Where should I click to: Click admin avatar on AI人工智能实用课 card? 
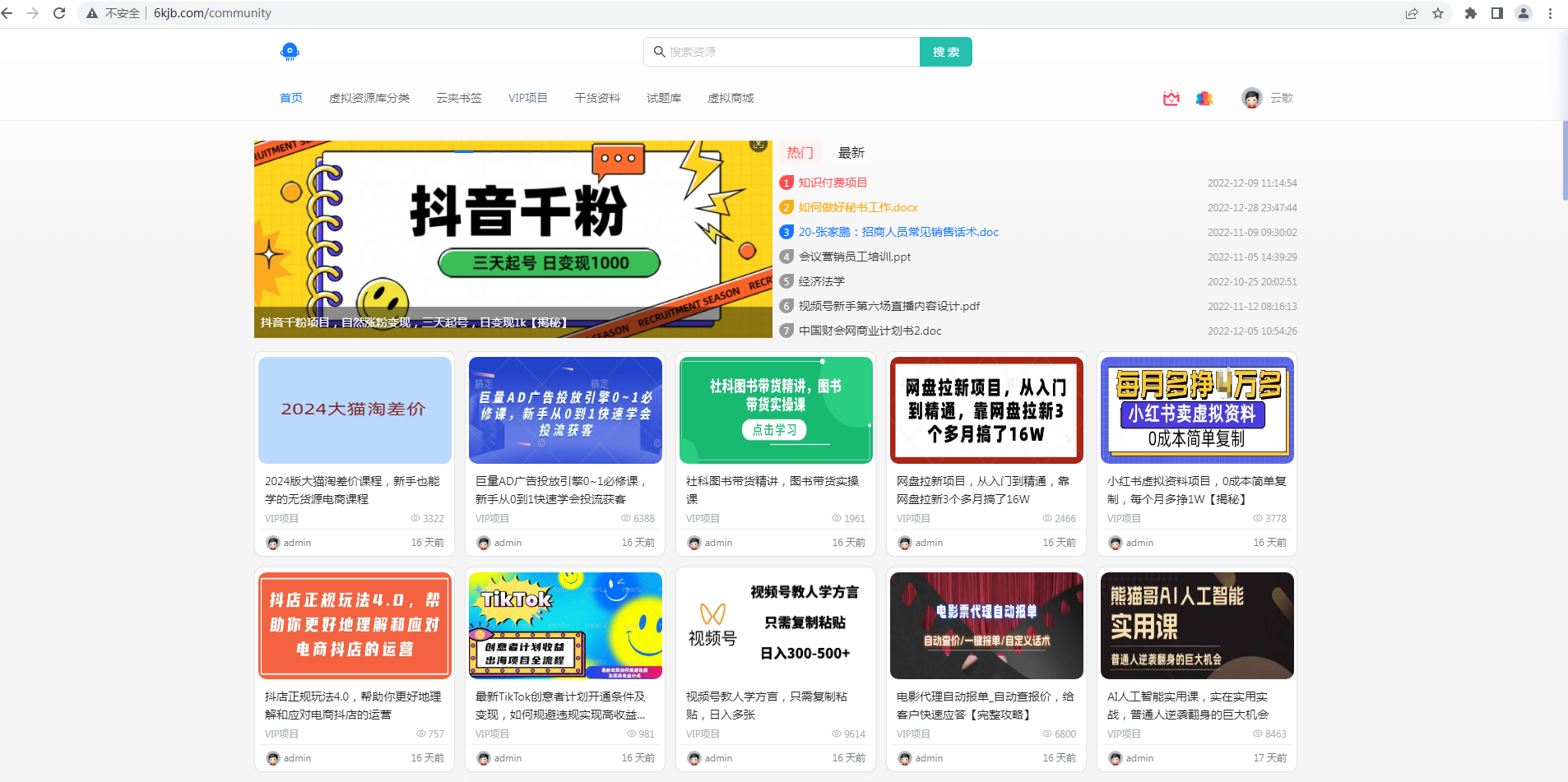[1116, 758]
